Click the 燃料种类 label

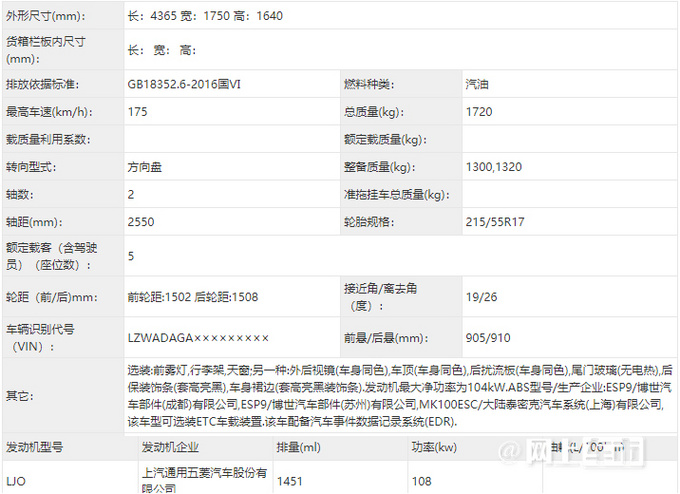click(369, 84)
